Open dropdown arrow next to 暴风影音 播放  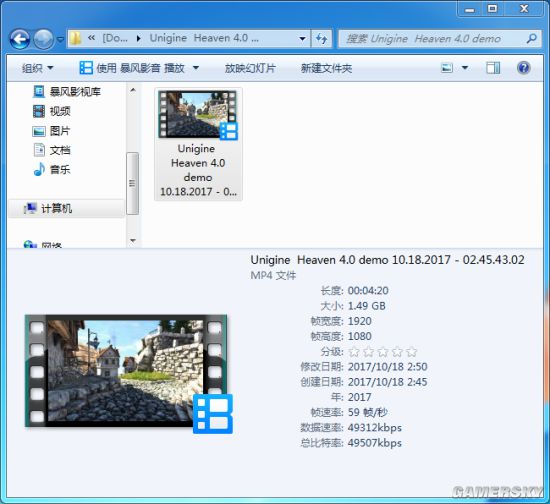click(x=196, y=68)
